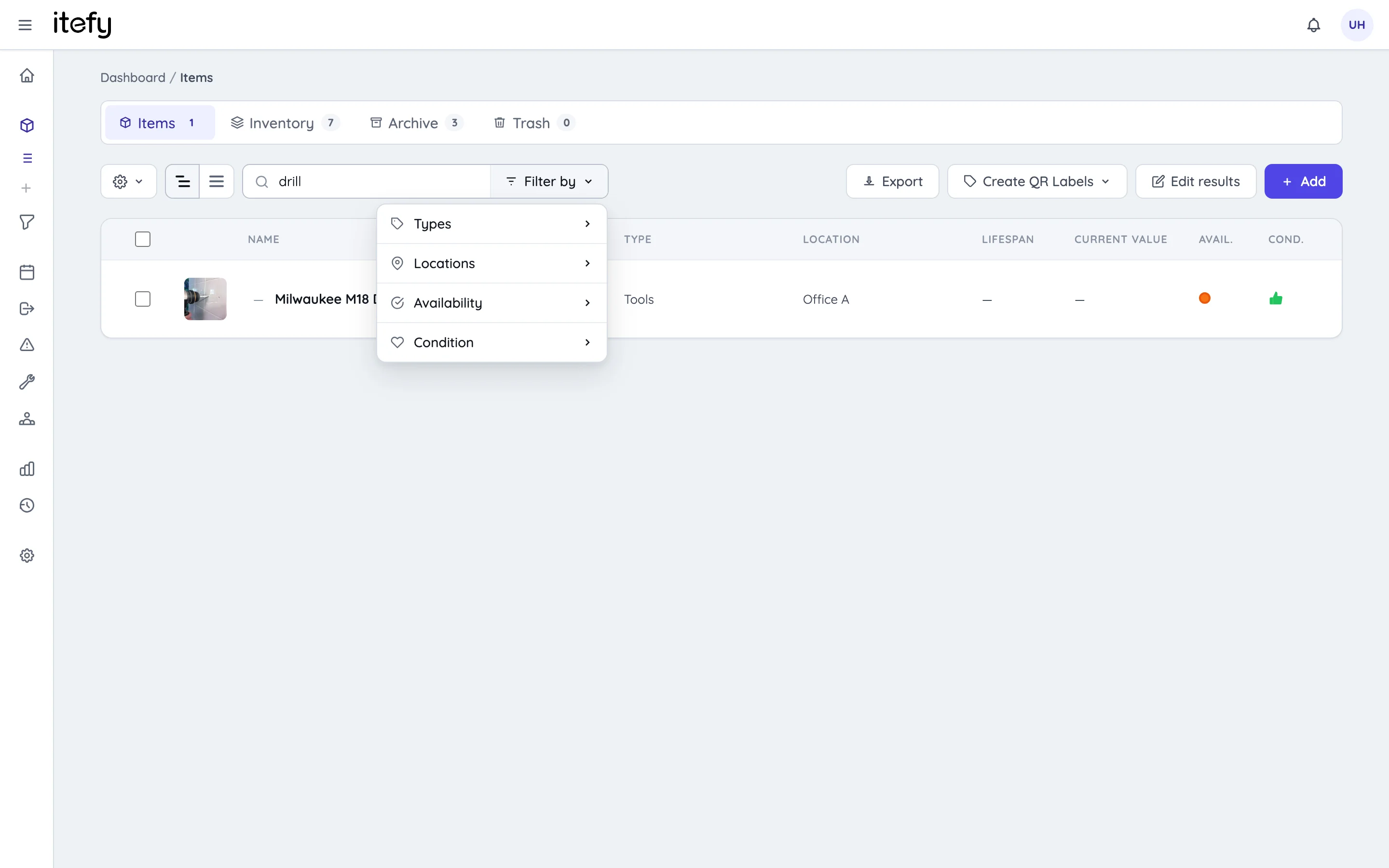The width and height of the screenshot is (1389, 868).
Task: Open the UH user avatar menu
Action: [x=1356, y=25]
